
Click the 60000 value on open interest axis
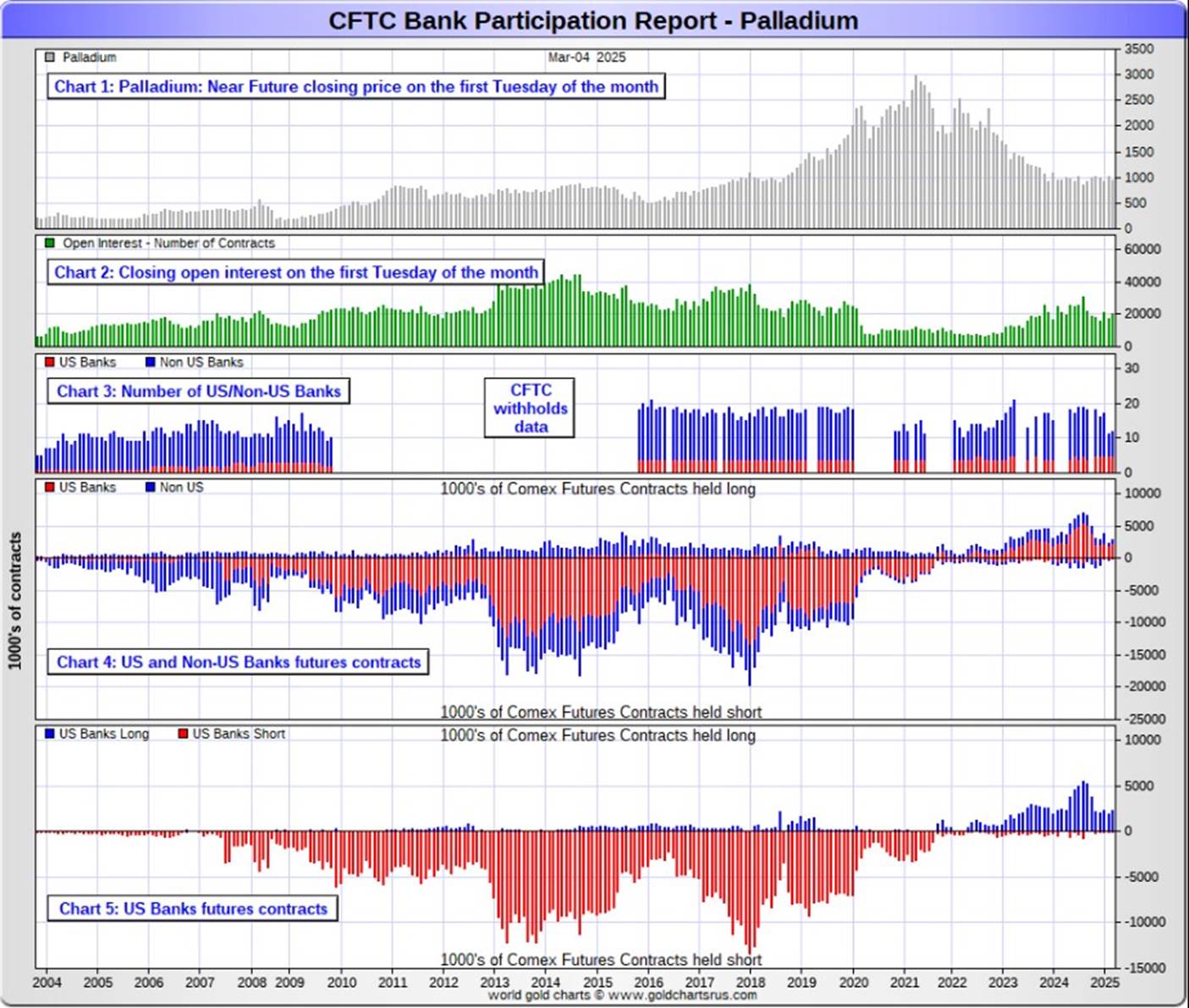tap(1142, 250)
